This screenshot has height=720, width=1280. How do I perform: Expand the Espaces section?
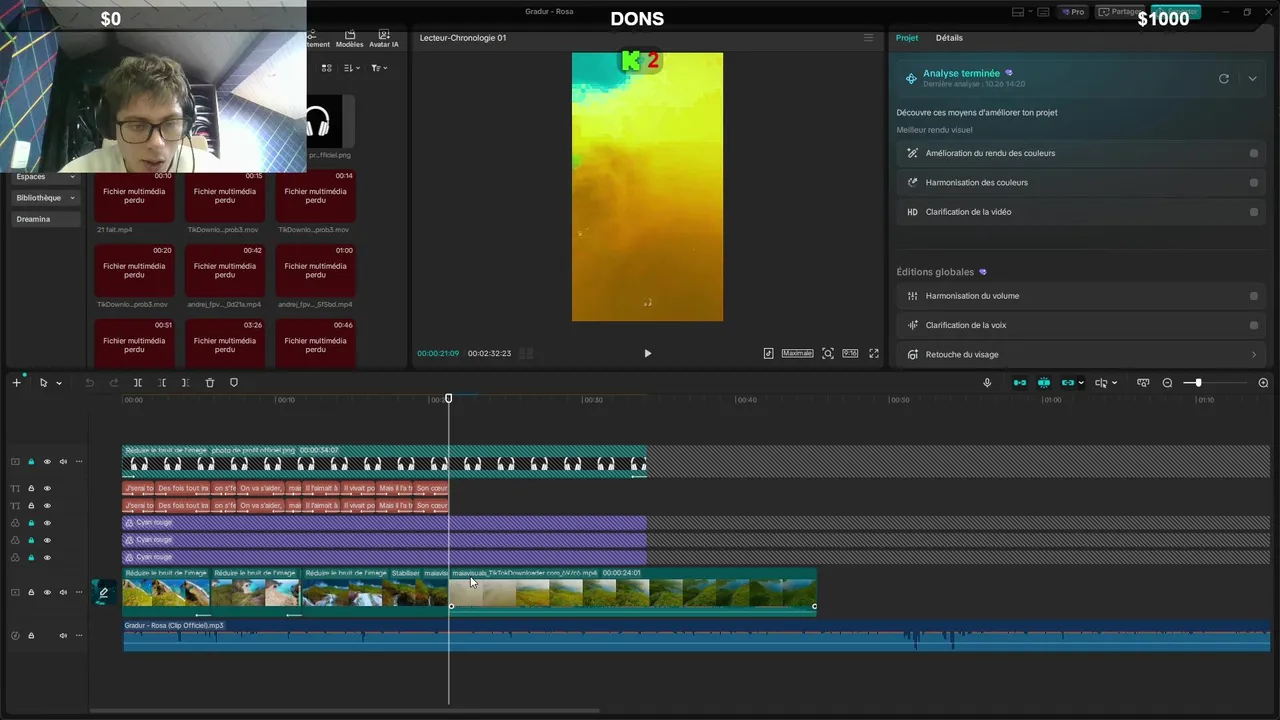click(45, 176)
